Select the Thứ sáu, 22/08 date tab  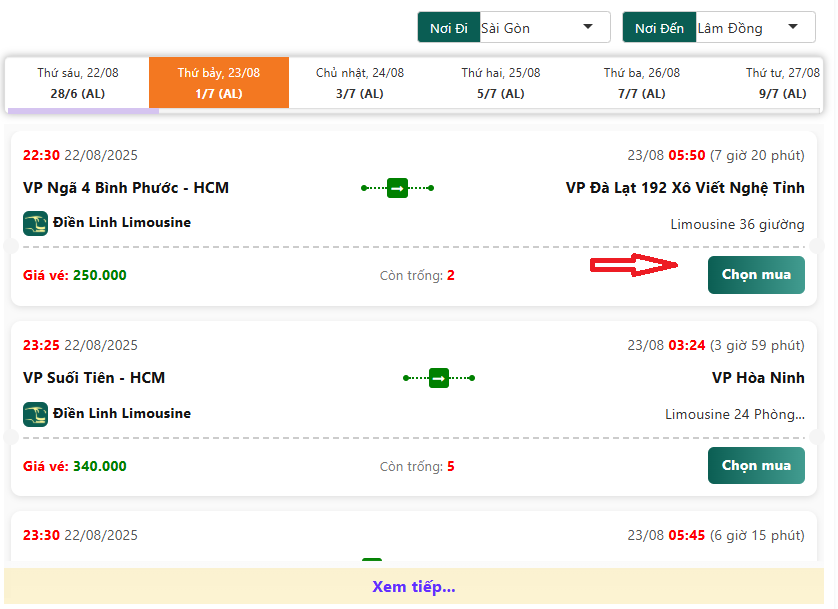(77, 83)
